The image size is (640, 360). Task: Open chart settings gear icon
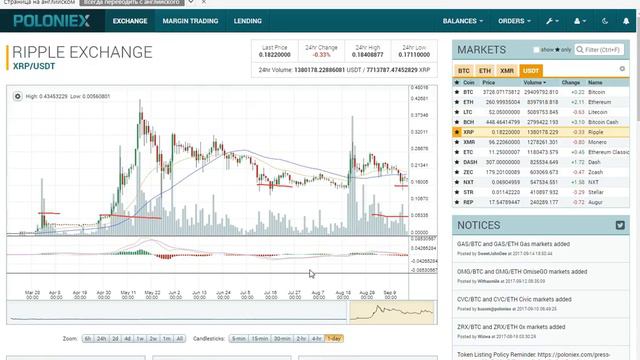[18, 96]
